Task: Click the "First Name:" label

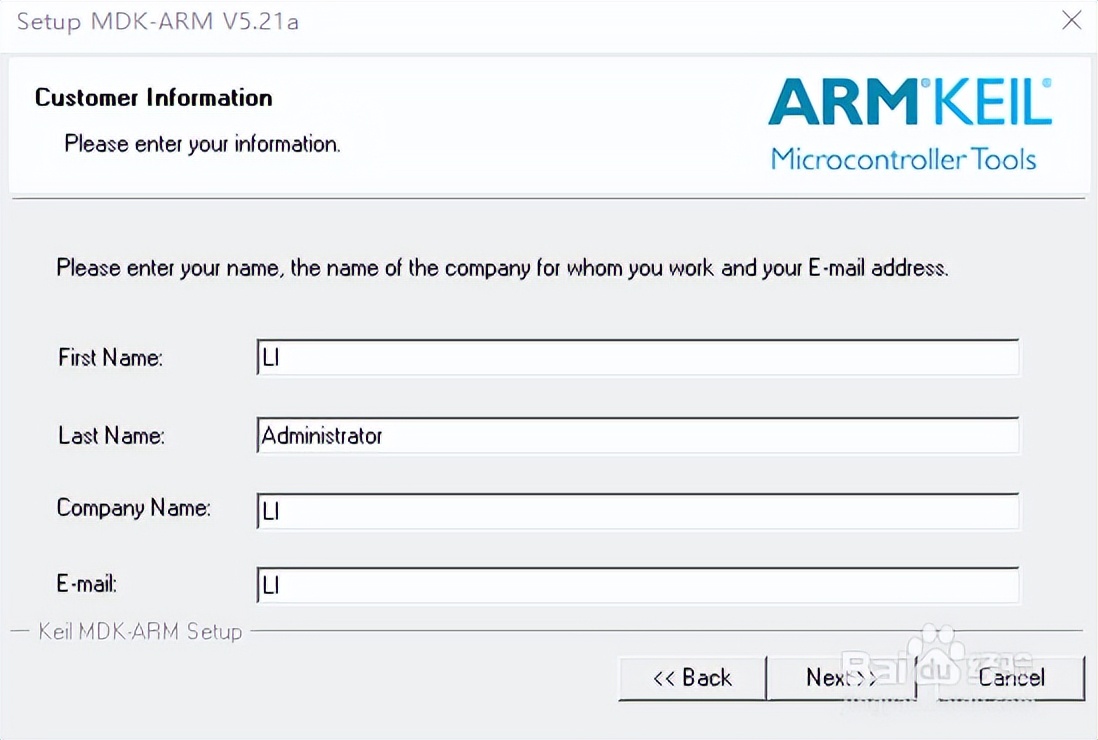Action: [x=110, y=358]
